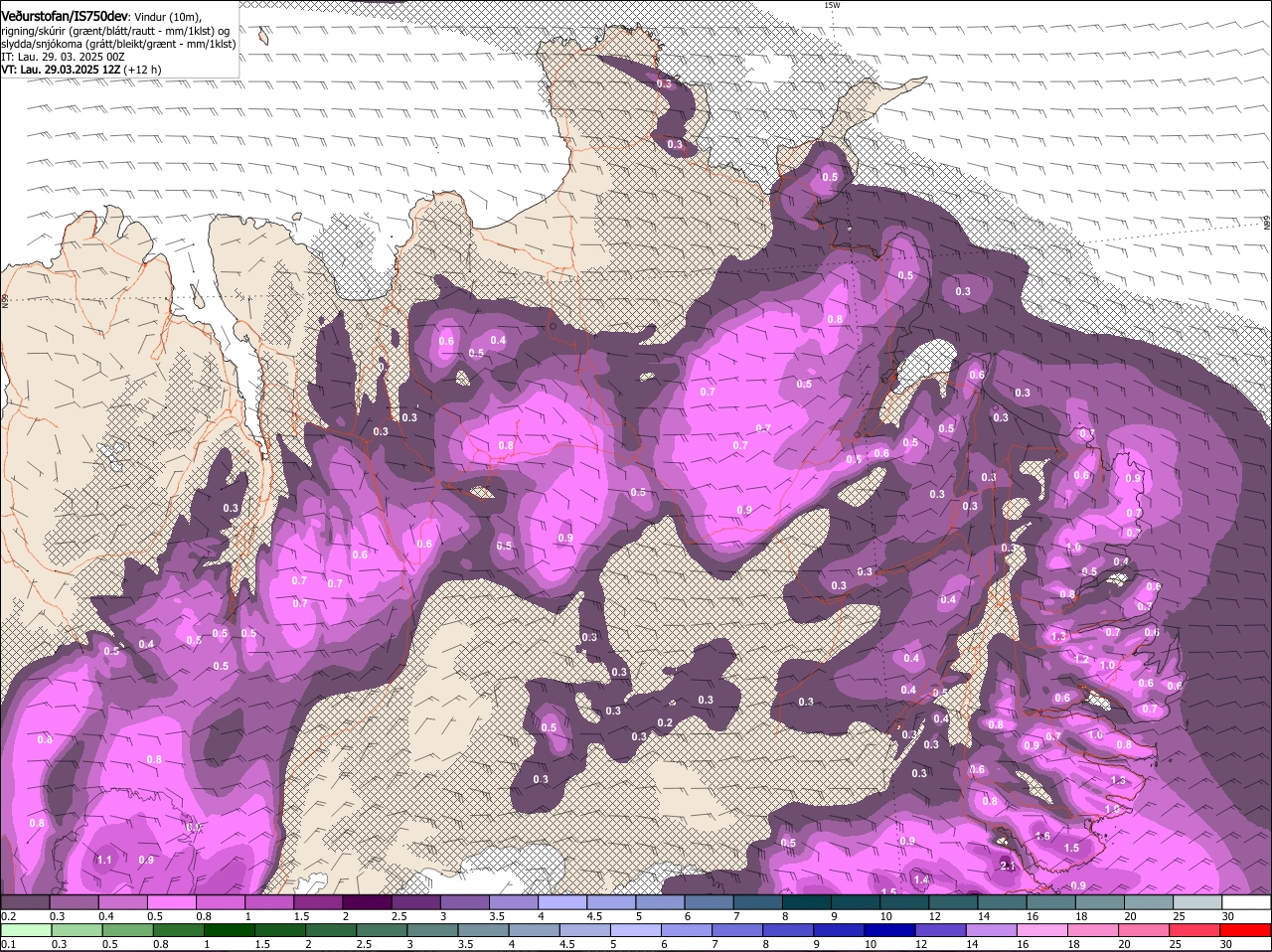Click the 14 label in the upper legend row
Image resolution: width=1272 pixels, height=952 pixels.
pyautogui.click(x=984, y=915)
